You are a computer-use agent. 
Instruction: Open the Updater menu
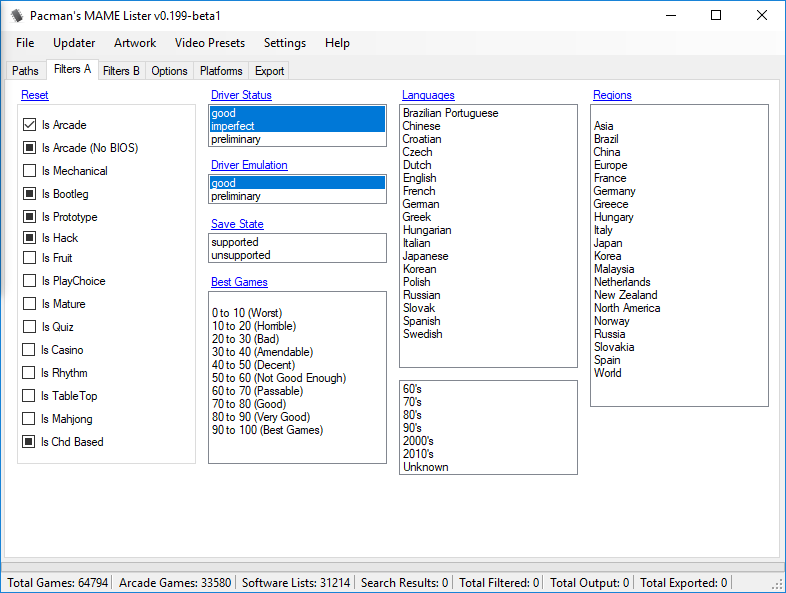point(74,43)
